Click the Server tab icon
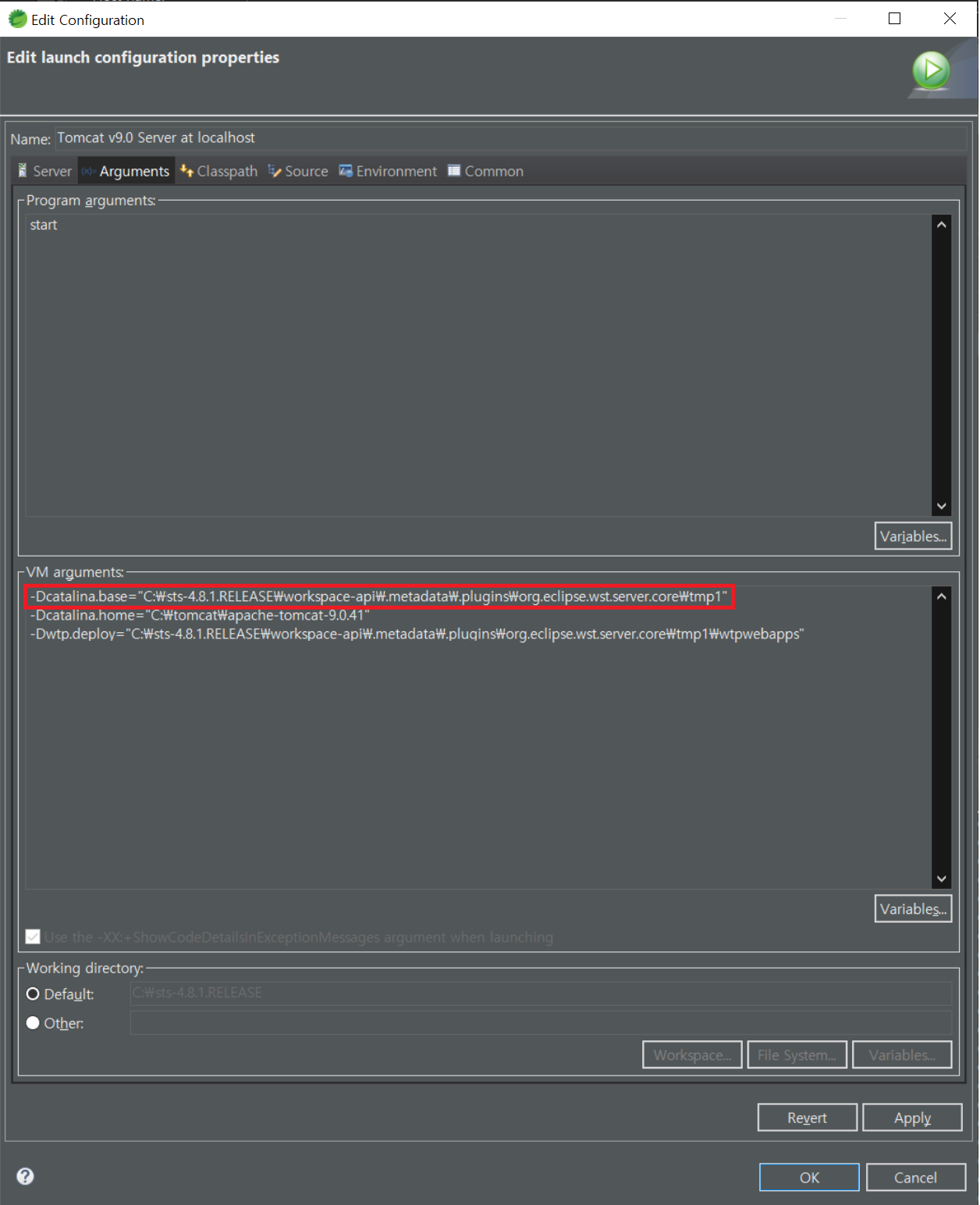 [23, 170]
